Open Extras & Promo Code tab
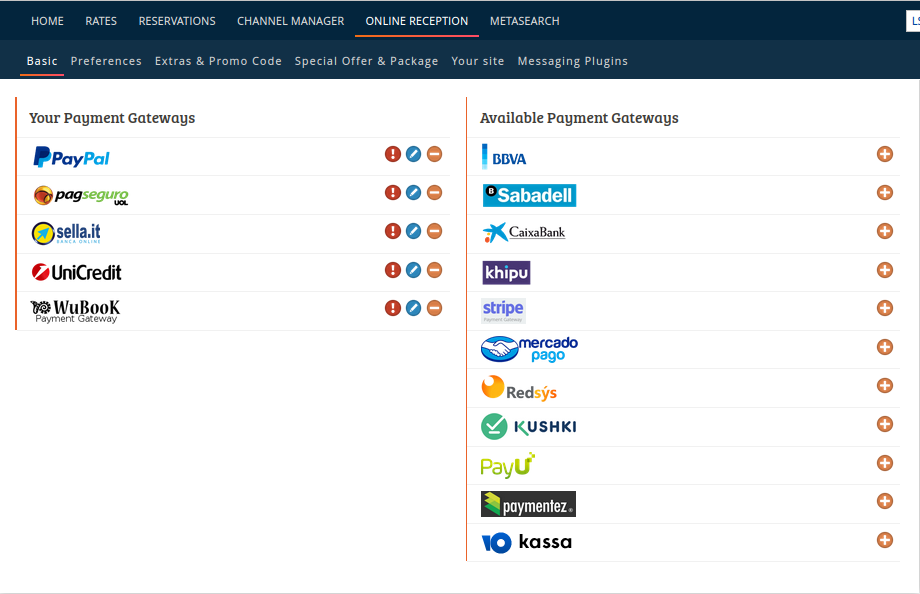The image size is (920, 594). pos(218,61)
